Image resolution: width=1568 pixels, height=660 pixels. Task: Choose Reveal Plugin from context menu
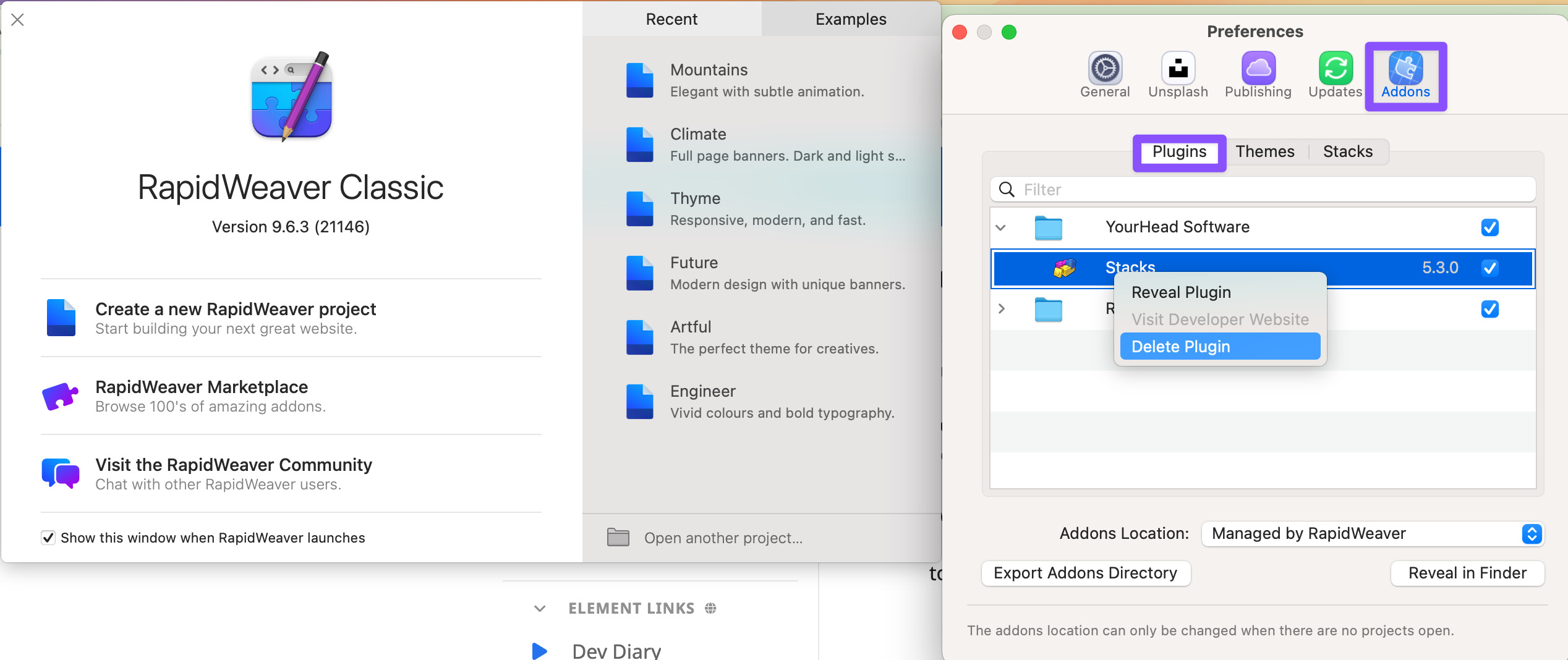1220,292
